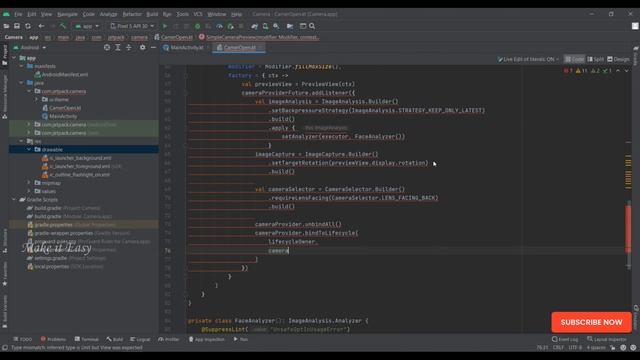Run the app with green play icon

pyautogui.click(x=165, y=26)
